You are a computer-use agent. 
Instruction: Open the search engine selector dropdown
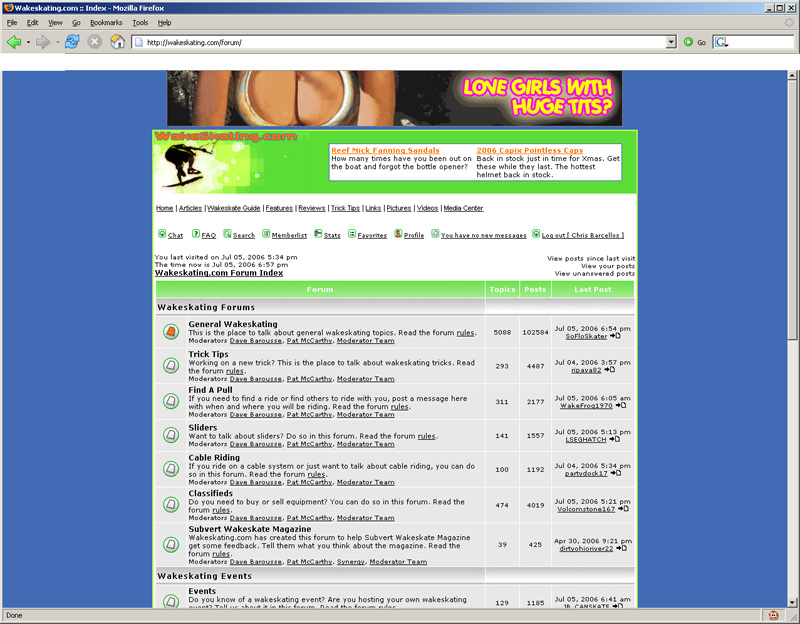click(x=723, y=42)
